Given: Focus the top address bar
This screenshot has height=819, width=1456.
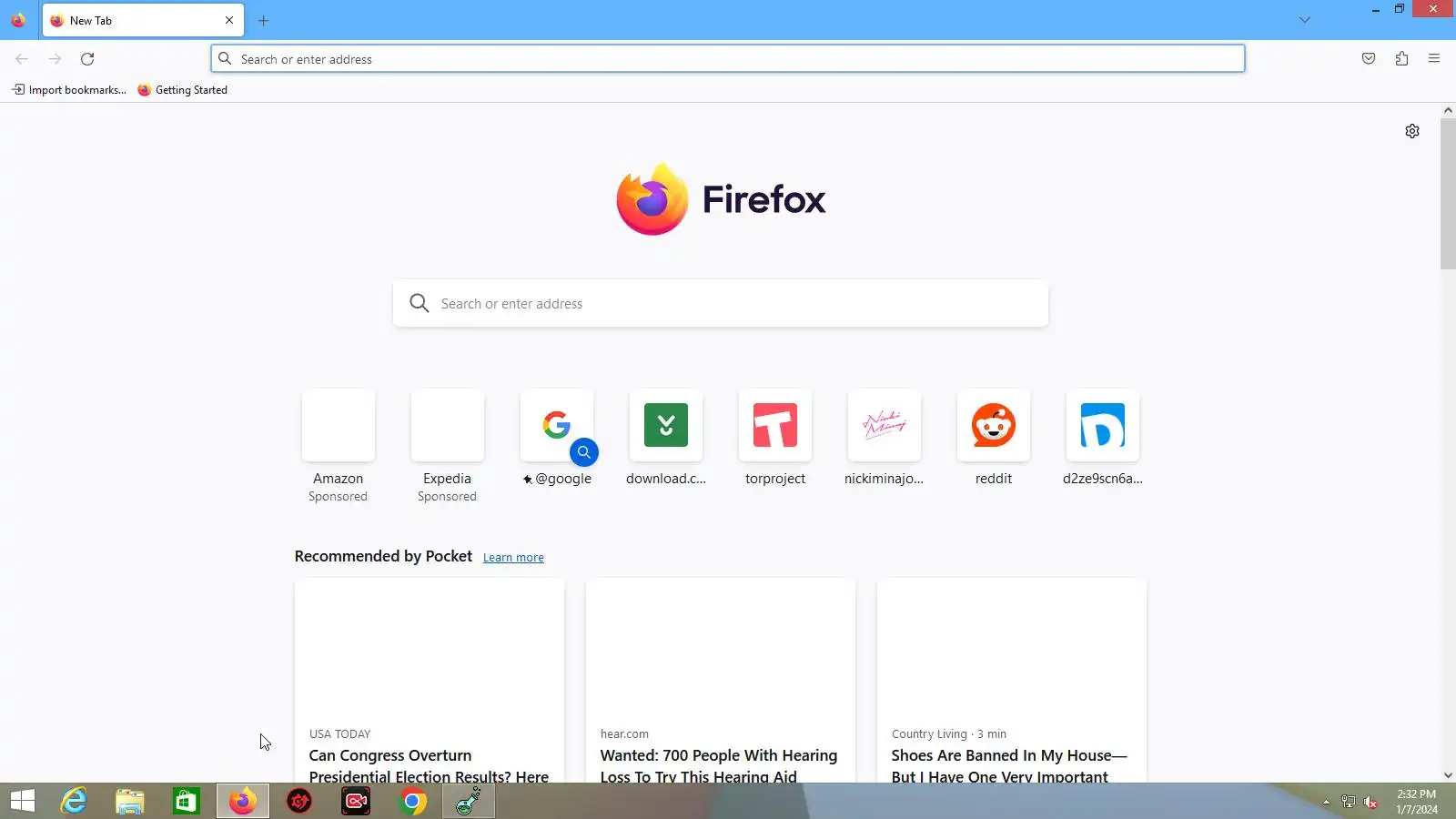Looking at the screenshot, I should click(728, 59).
